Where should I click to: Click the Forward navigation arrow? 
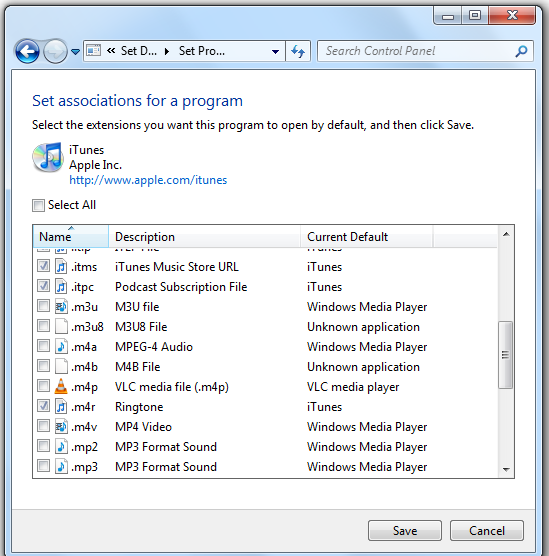coord(55,51)
